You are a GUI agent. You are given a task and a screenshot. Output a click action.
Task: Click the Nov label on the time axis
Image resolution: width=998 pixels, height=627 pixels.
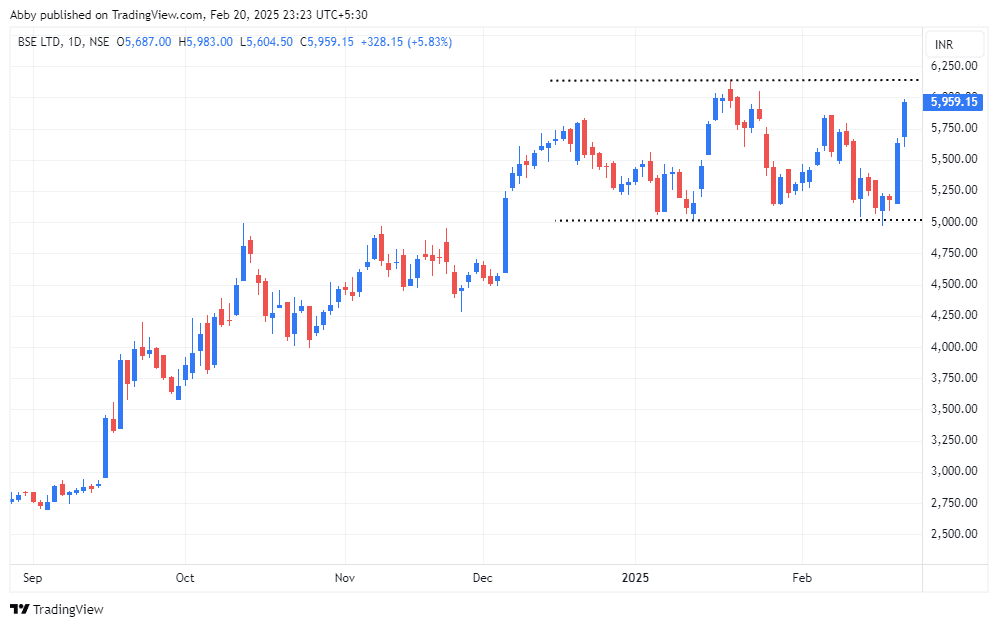click(344, 577)
